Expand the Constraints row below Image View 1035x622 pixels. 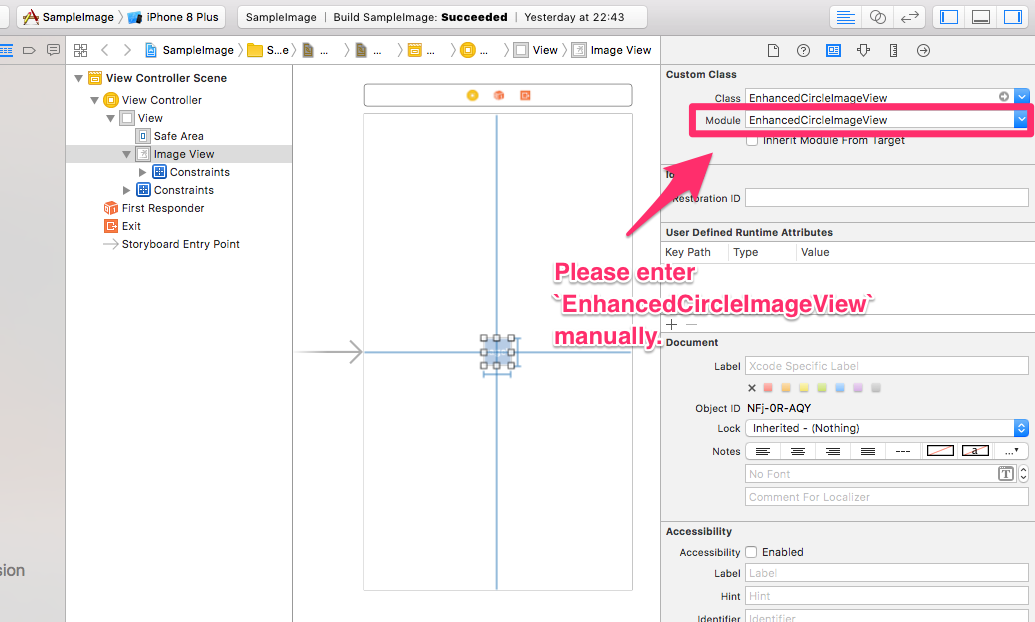click(x=127, y=190)
